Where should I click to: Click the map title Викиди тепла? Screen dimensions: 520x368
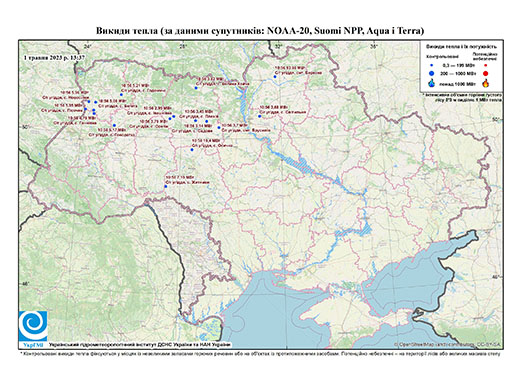260,31
